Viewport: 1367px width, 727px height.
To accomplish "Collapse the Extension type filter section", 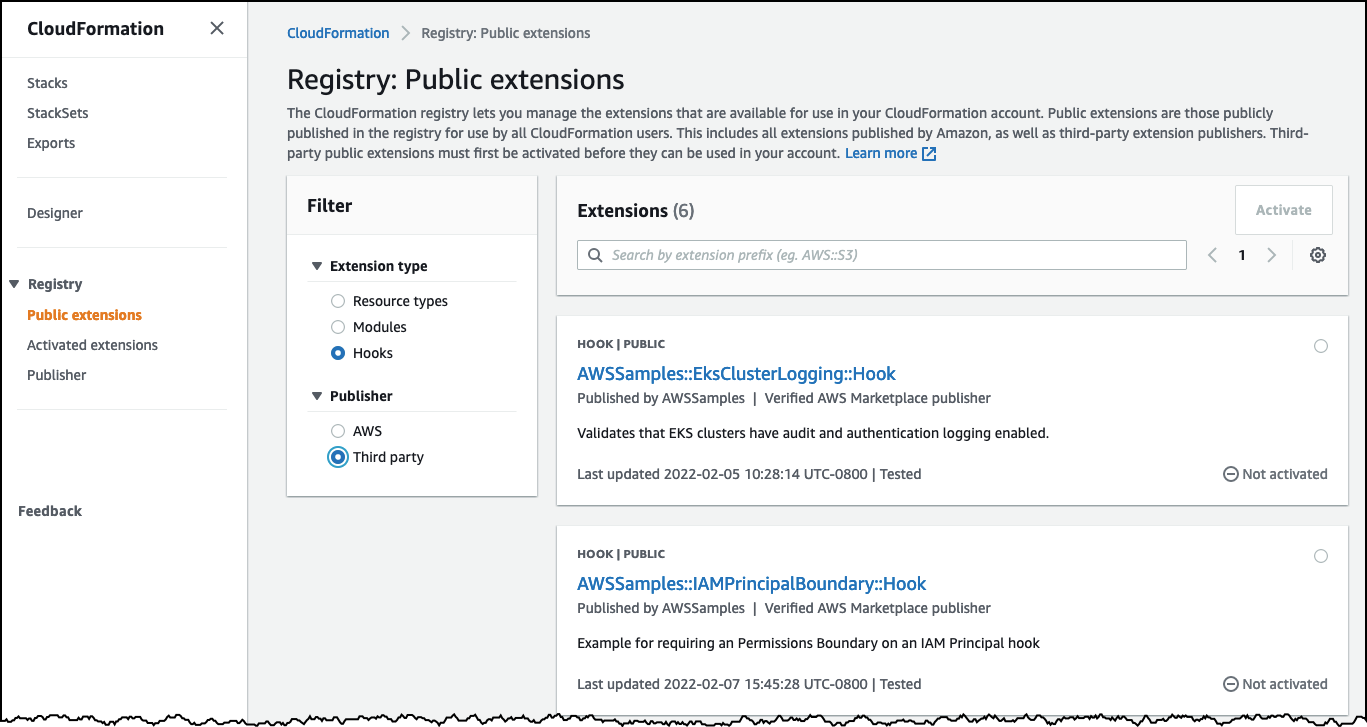I will point(317,266).
